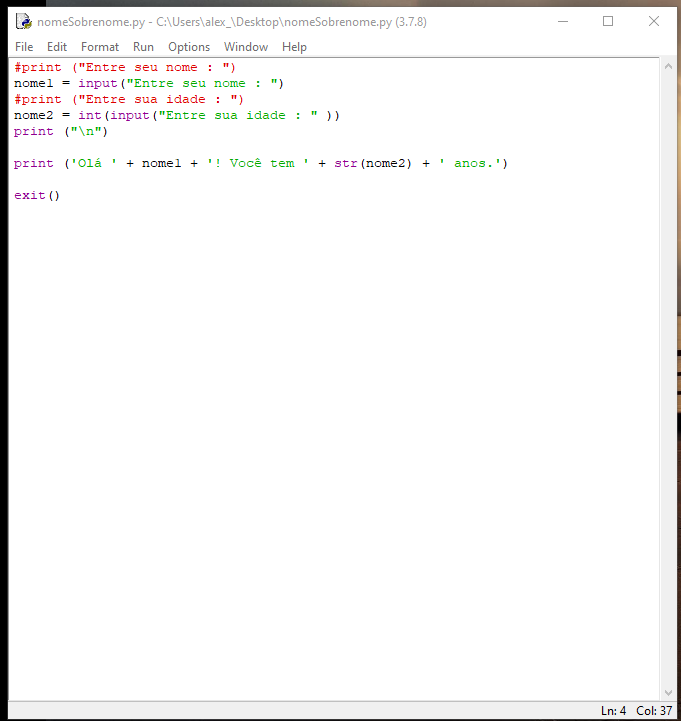Click on the print ('Olá ' line

260,163
